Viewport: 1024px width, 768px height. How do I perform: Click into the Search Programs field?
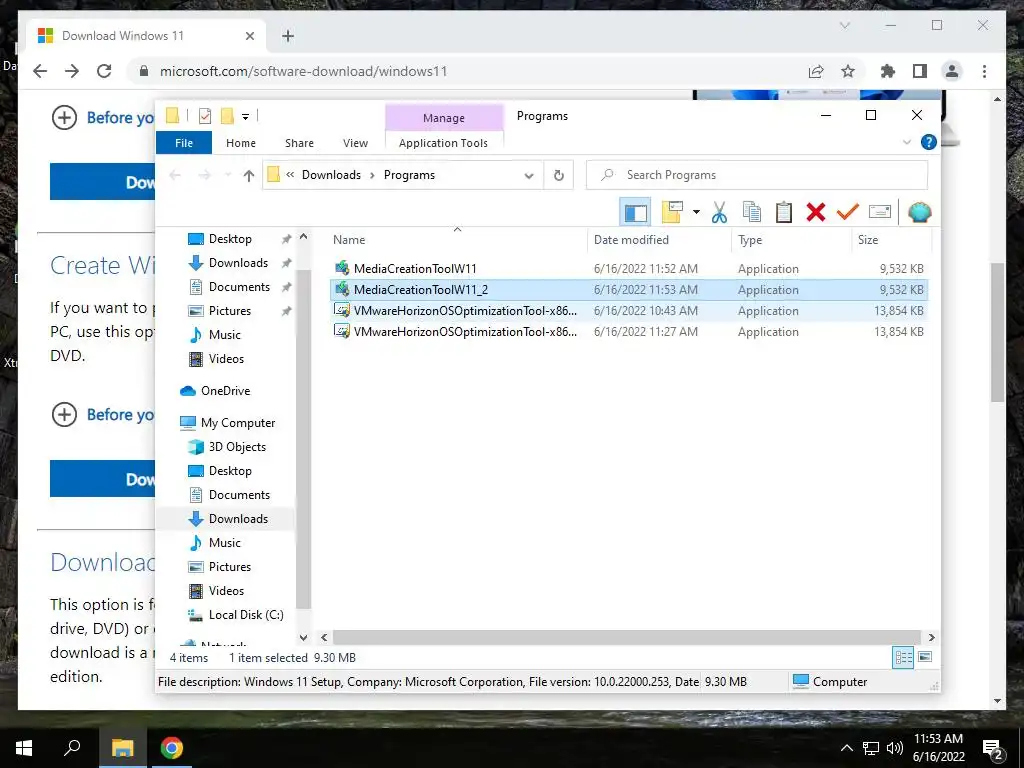[x=756, y=175]
